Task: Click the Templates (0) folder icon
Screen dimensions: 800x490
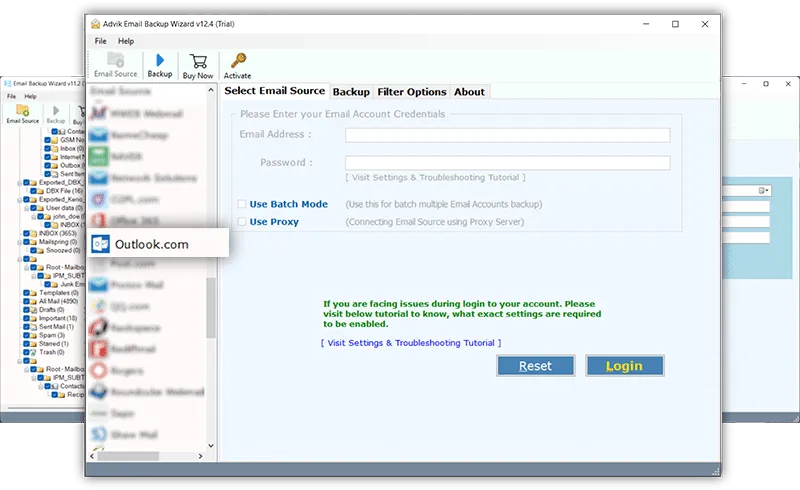Action: coord(34,293)
